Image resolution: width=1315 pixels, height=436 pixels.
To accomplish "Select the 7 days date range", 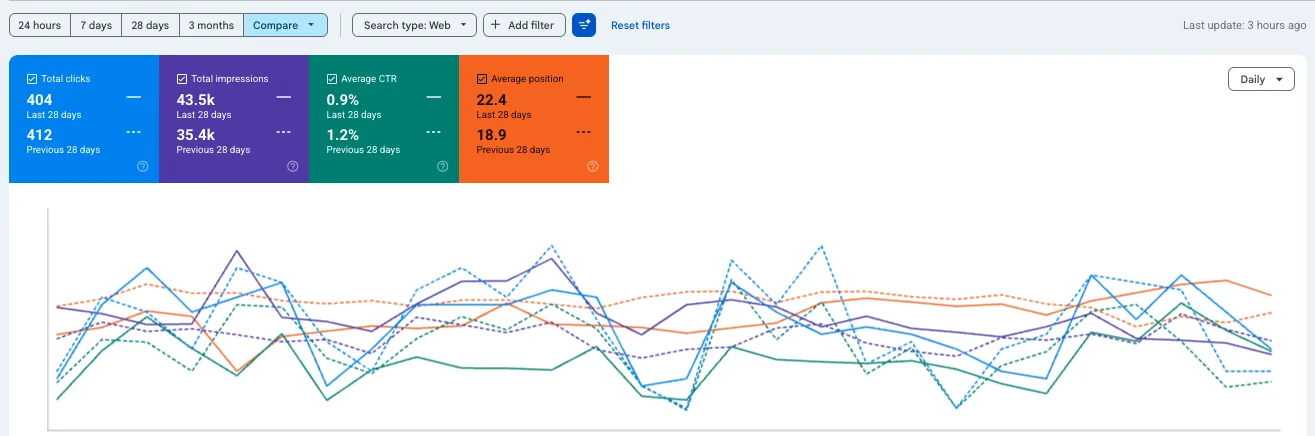I will pos(96,25).
